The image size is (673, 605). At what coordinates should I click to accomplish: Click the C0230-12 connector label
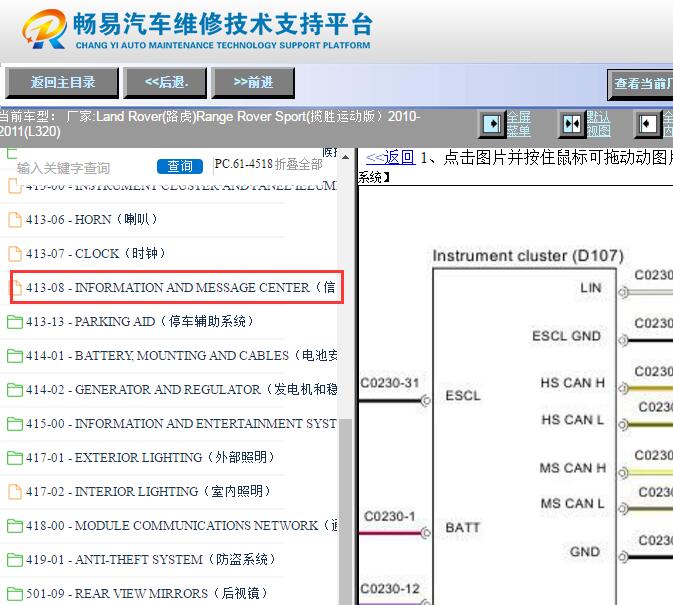point(390,589)
